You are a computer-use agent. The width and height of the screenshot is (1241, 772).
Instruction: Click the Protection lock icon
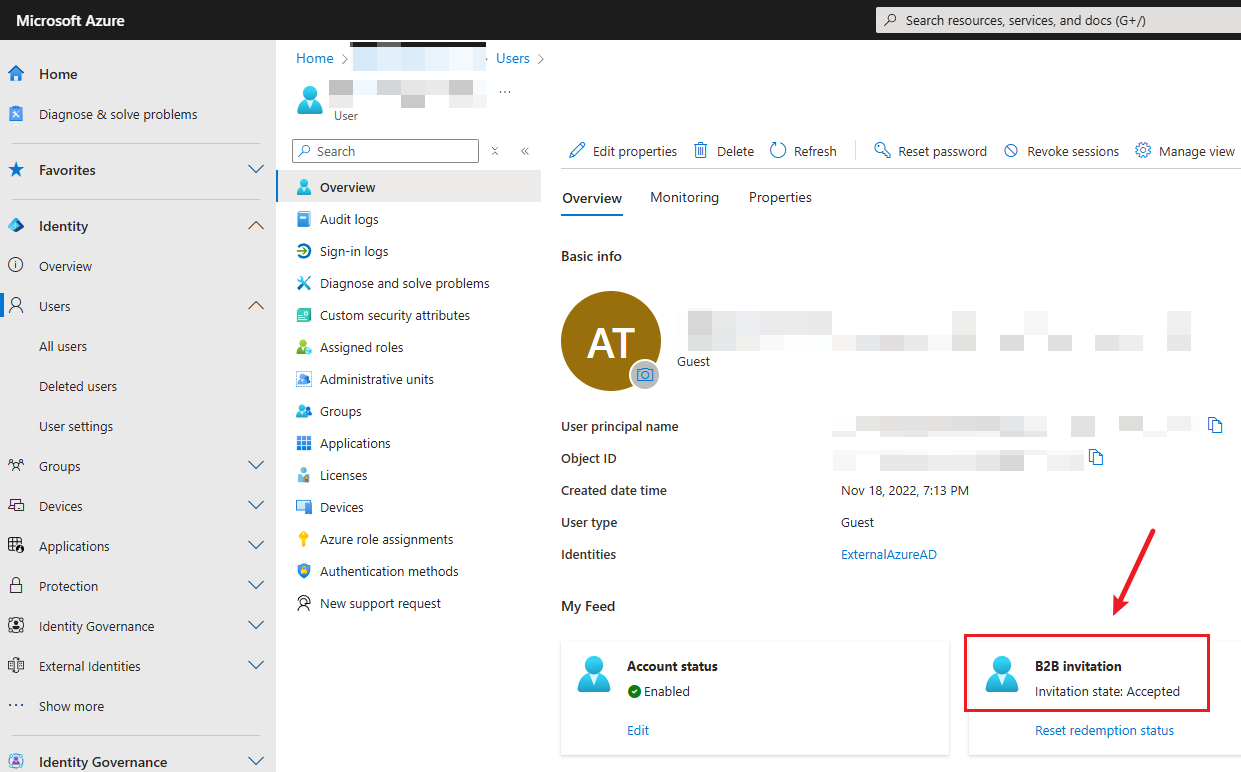(16, 586)
